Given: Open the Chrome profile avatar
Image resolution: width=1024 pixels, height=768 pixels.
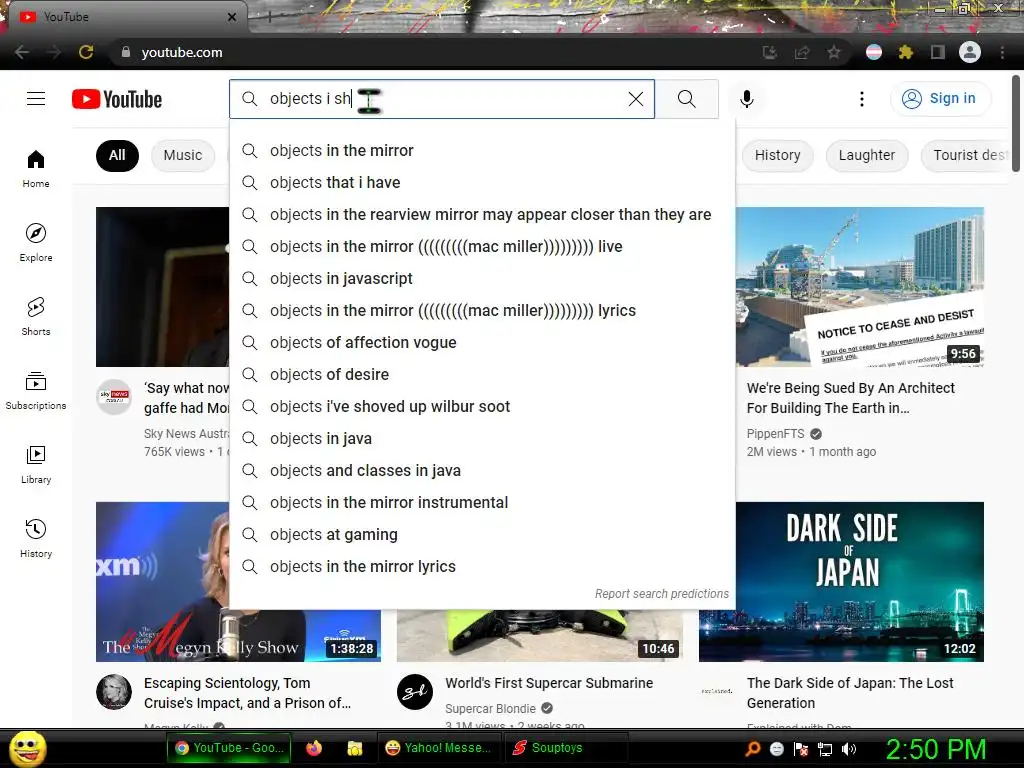Looking at the screenshot, I should tap(970, 52).
